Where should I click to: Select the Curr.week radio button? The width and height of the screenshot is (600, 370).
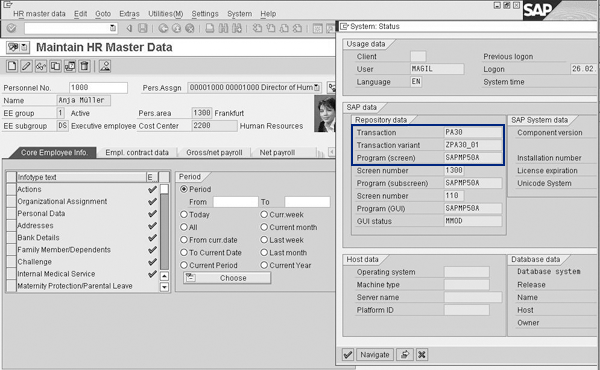(x=264, y=214)
